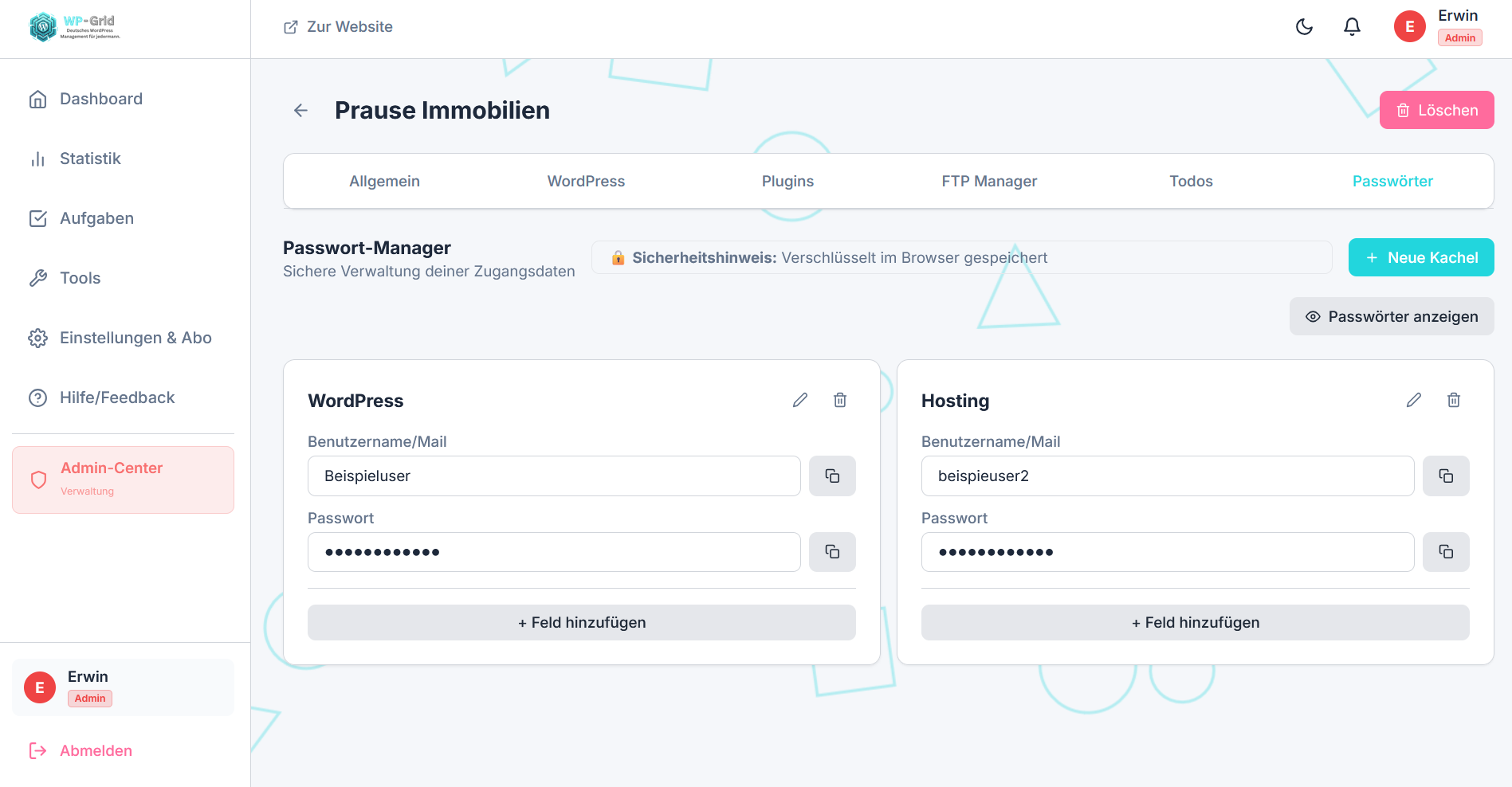
Task: Create a tile with Neue Kachel button
Action: coord(1421,257)
